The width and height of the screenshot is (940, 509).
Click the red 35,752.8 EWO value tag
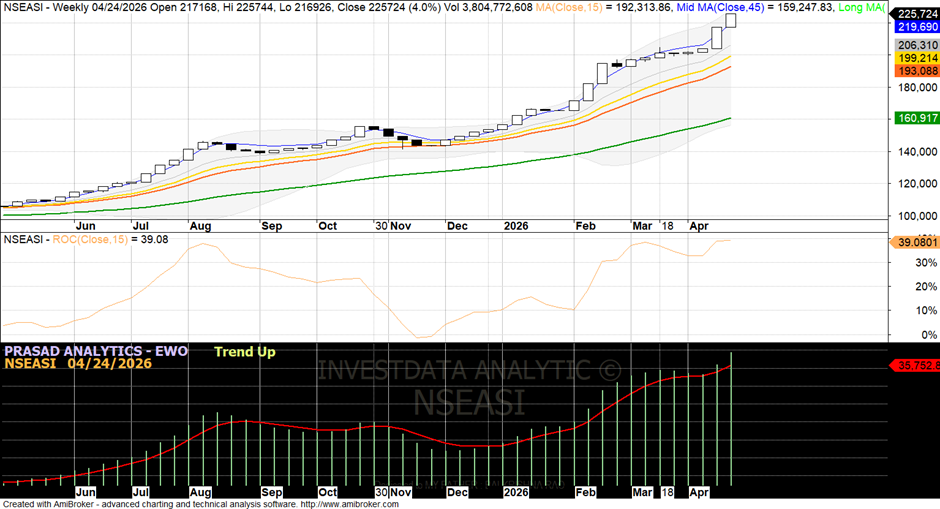point(914,366)
